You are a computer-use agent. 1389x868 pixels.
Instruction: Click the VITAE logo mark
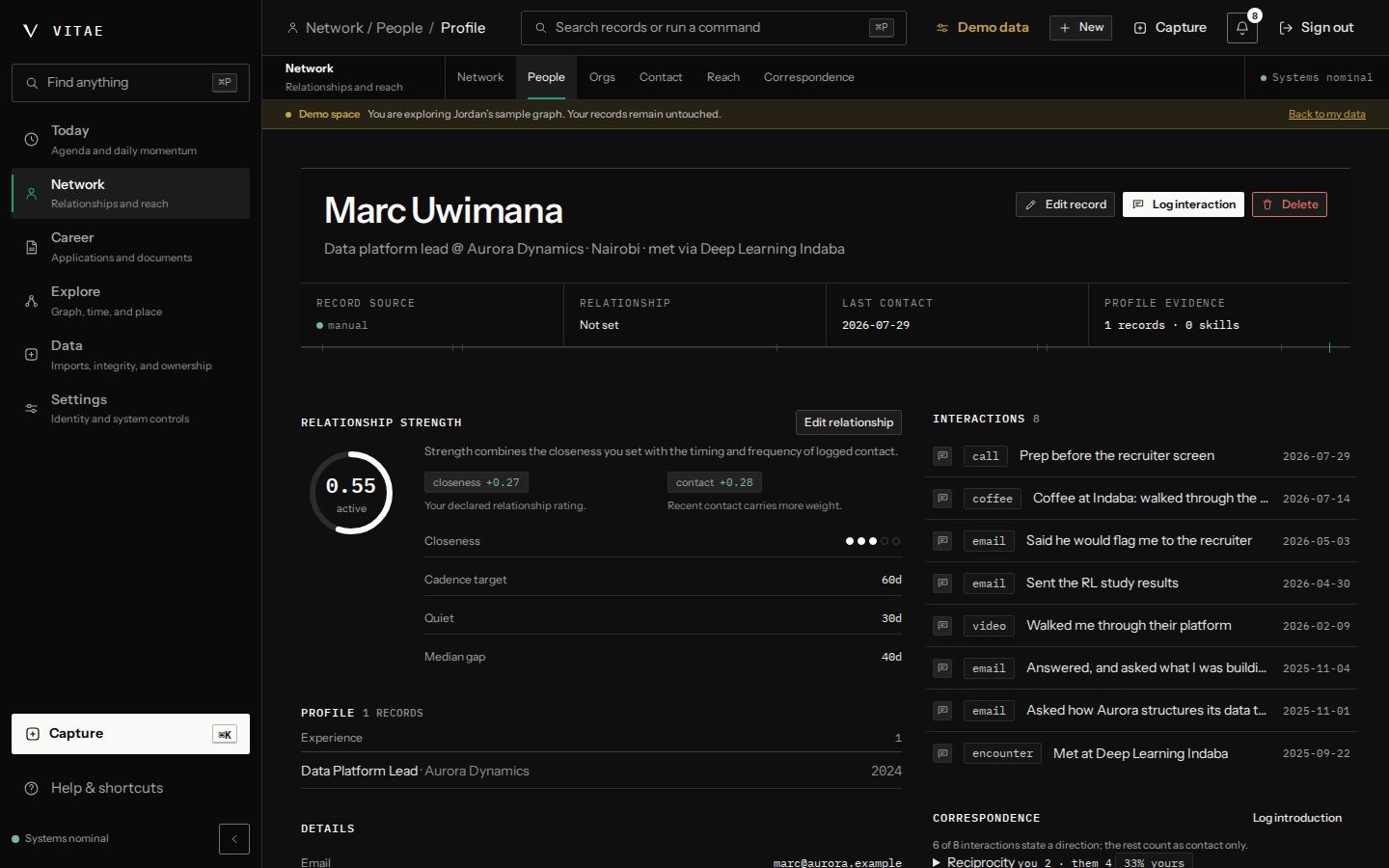click(31, 31)
